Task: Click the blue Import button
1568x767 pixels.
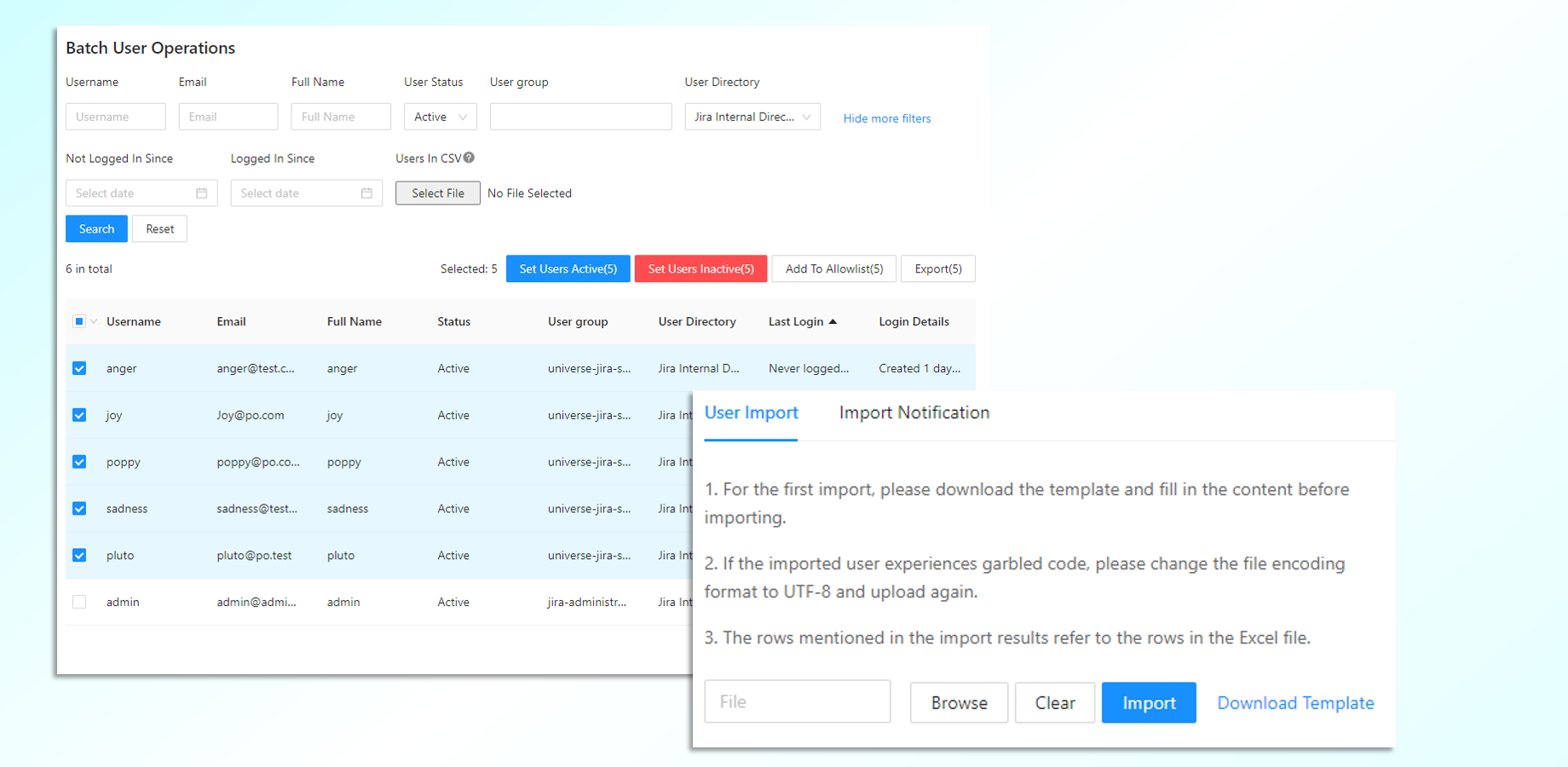Action: coord(1149,703)
